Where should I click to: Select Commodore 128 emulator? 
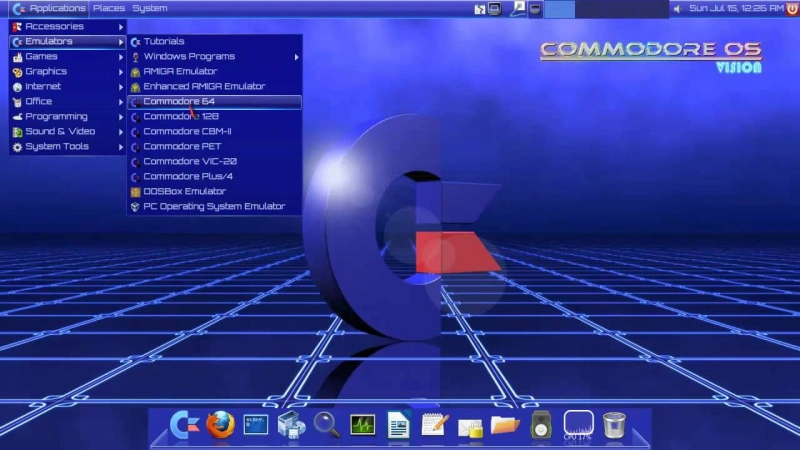[x=214, y=116]
